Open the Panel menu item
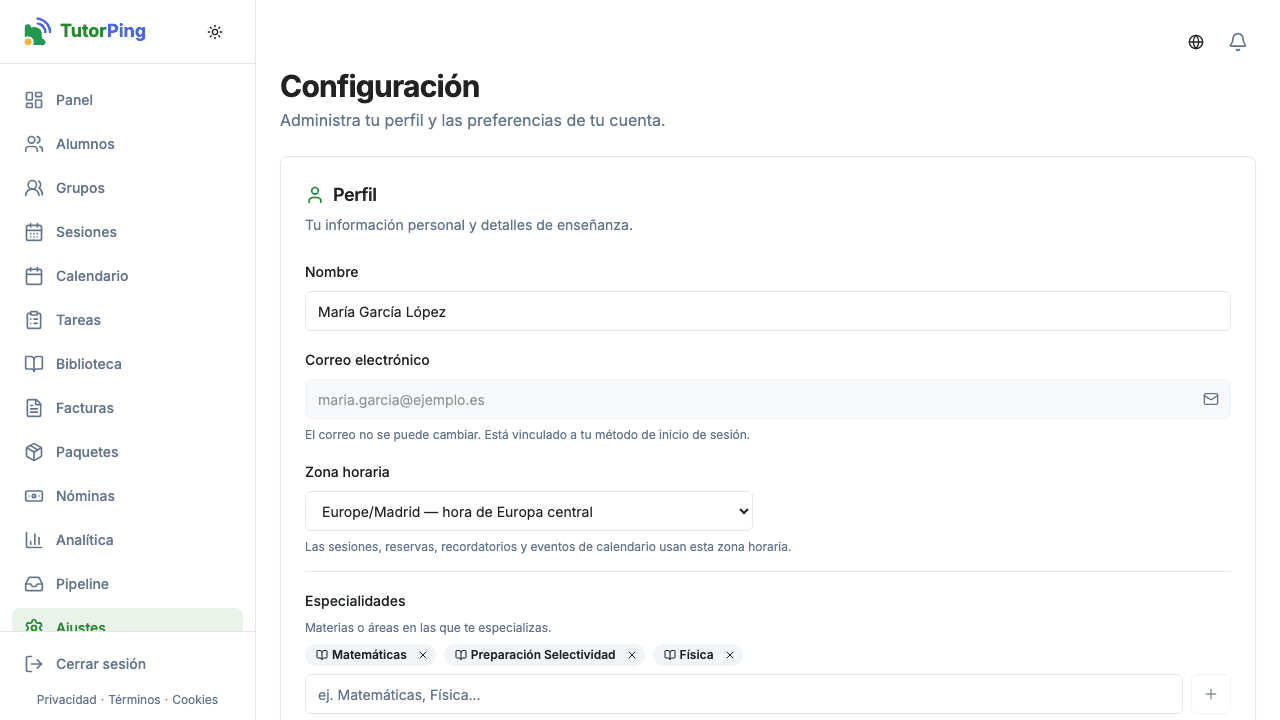This screenshot has width=1280, height=720. click(127, 100)
